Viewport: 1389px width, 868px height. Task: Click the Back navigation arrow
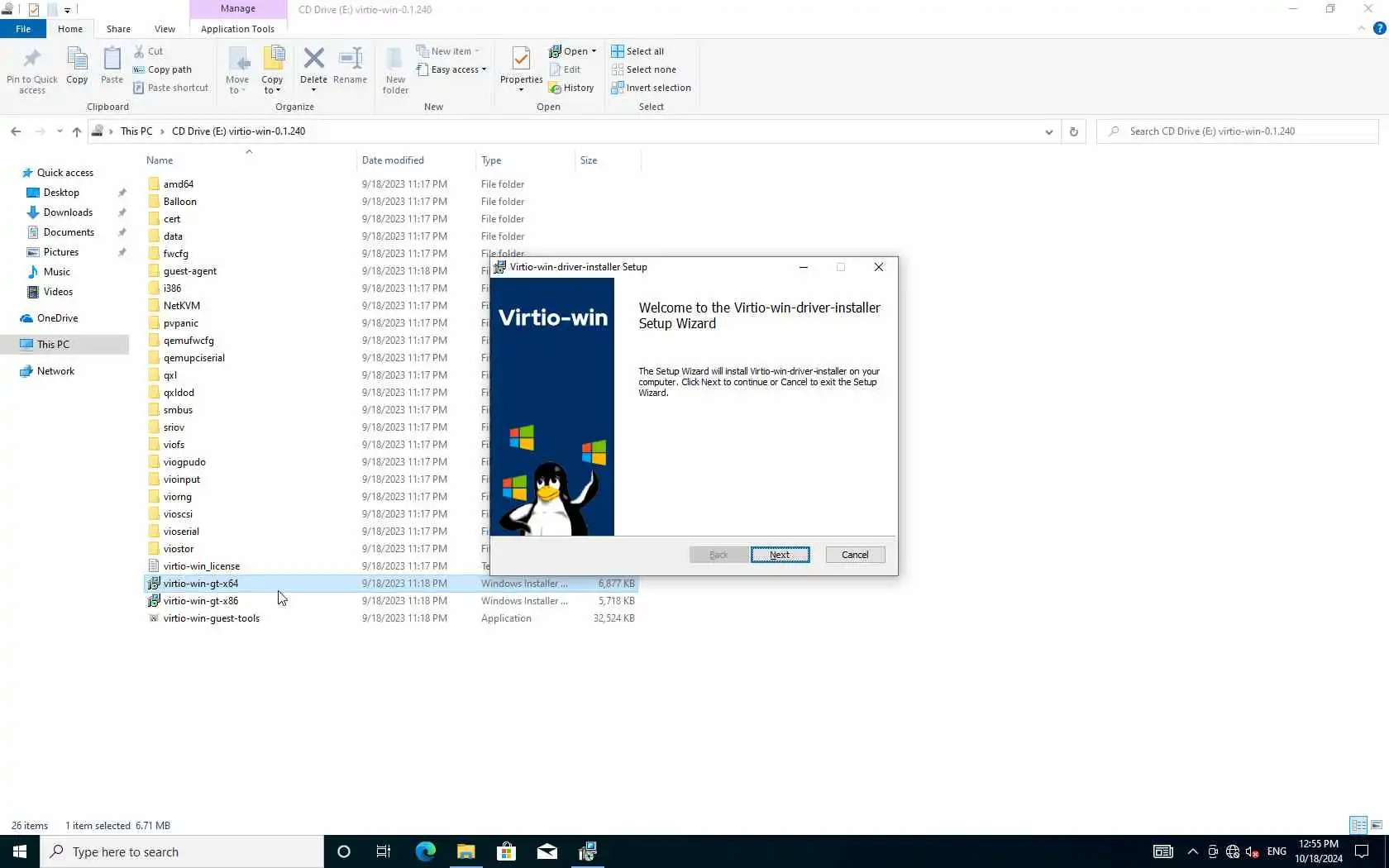click(16, 131)
